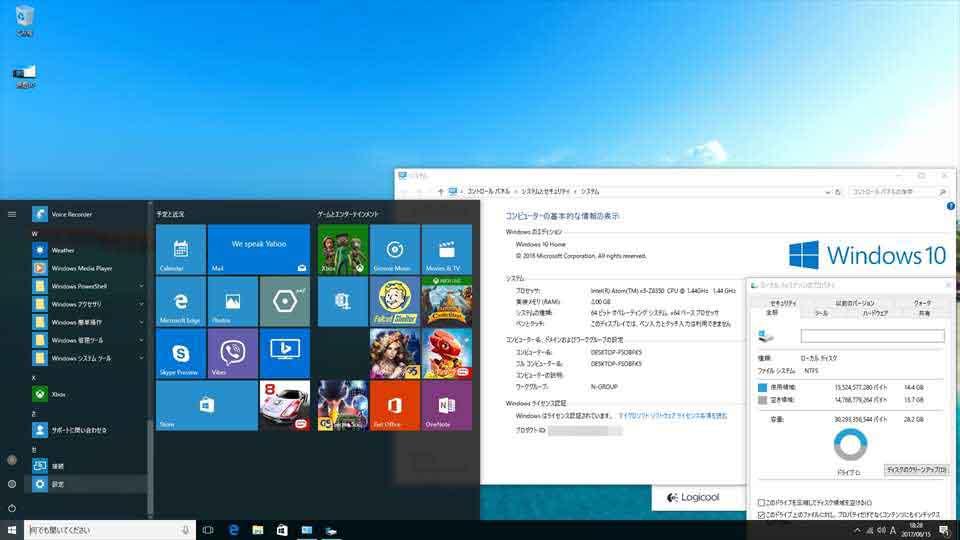Click the Control Panel search box
The height and width of the screenshot is (540, 960).
coord(898,192)
